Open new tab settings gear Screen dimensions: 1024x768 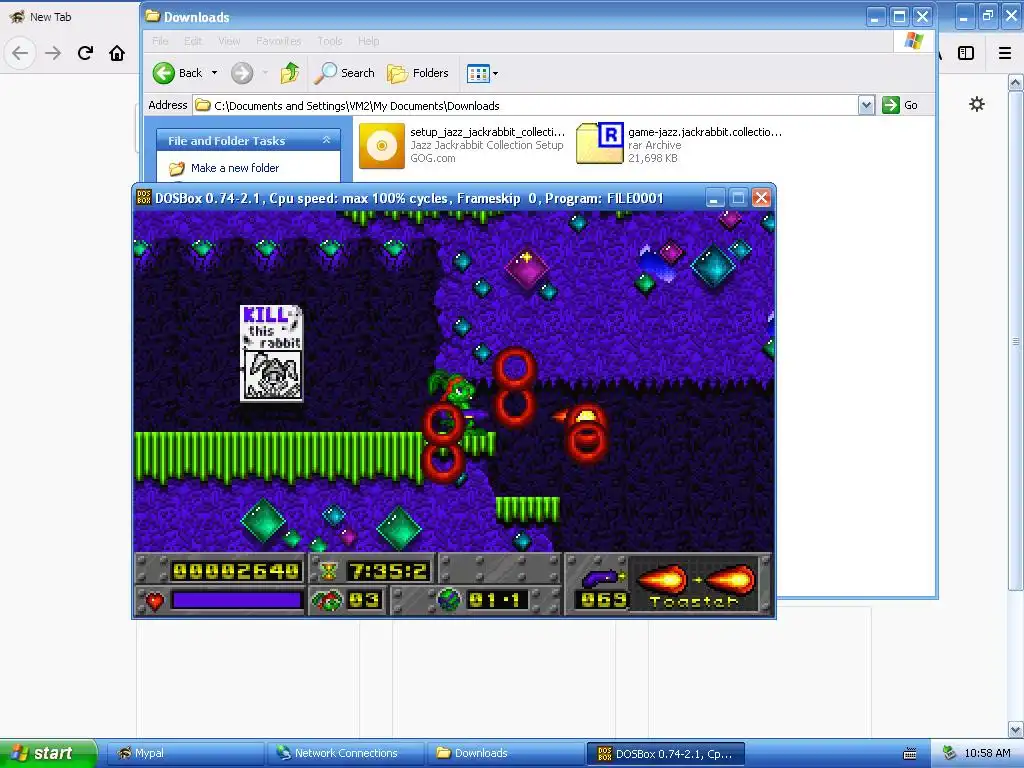(x=976, y=104)
